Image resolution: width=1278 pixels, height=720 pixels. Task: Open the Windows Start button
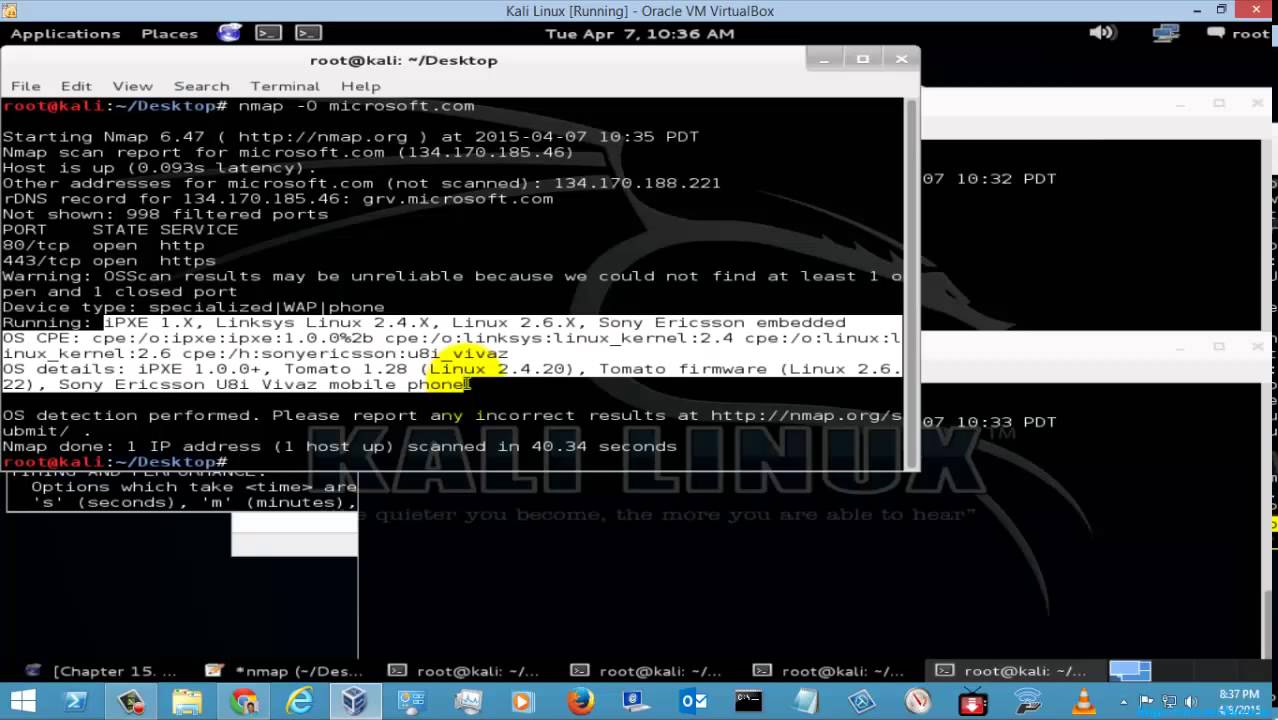tap(22, 702)
